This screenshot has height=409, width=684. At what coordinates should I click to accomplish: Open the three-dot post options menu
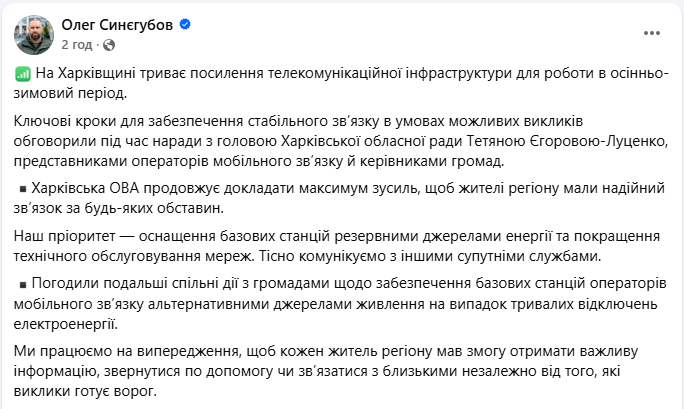[652, 33]
